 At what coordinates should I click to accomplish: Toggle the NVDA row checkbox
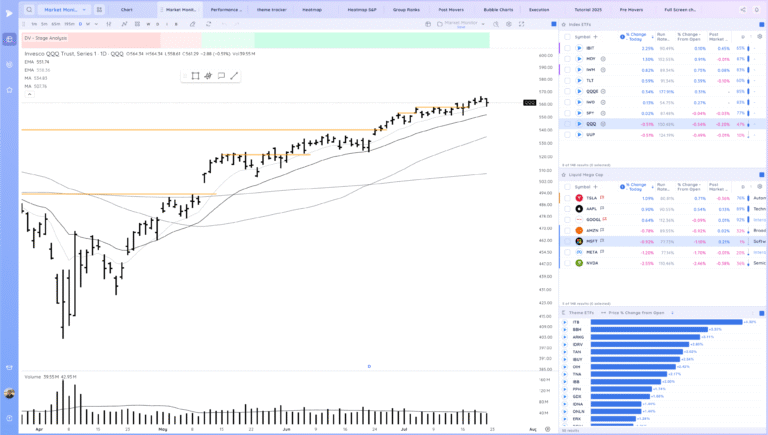(x=567, y=263)
